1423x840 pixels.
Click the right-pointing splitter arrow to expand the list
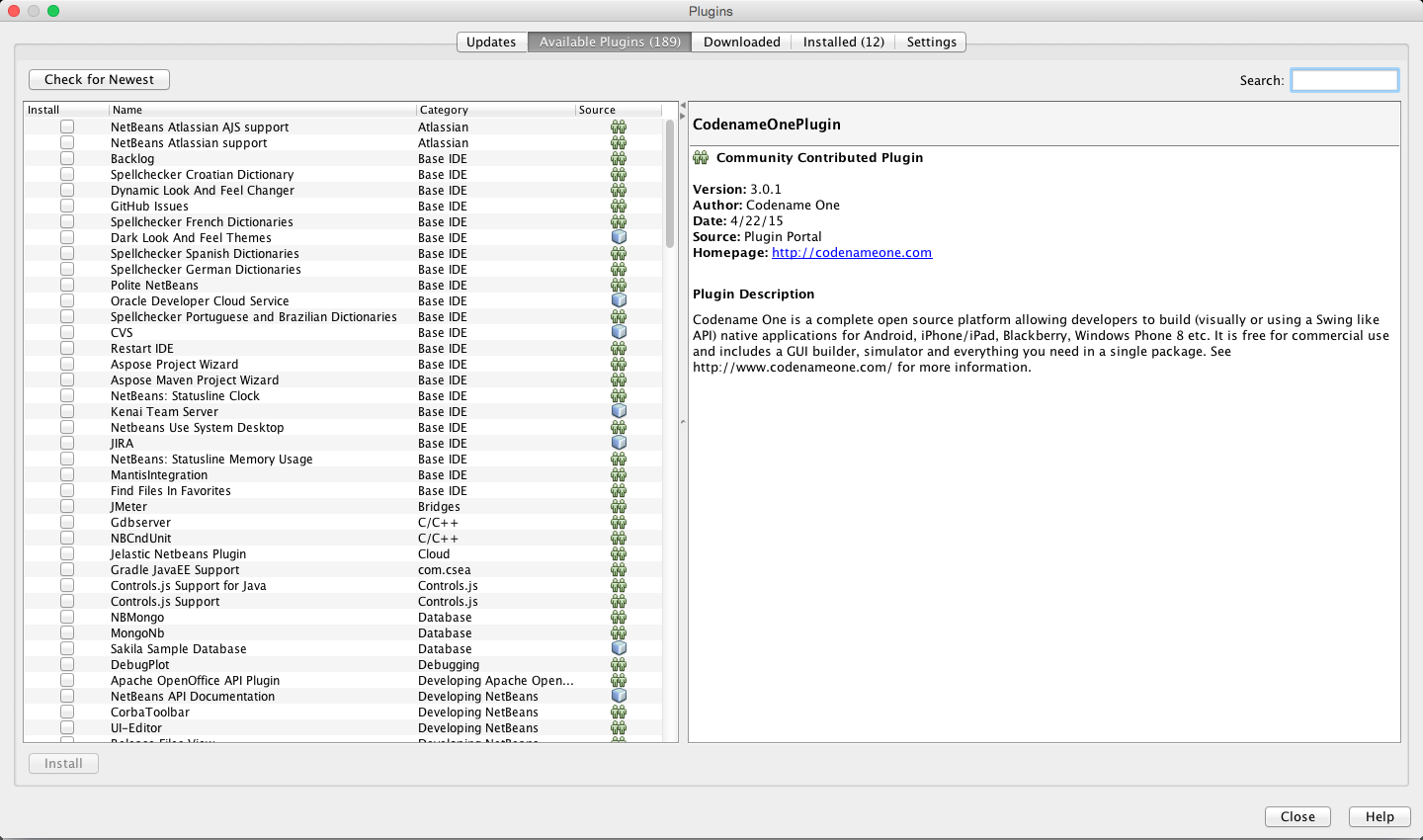[683, 117]
